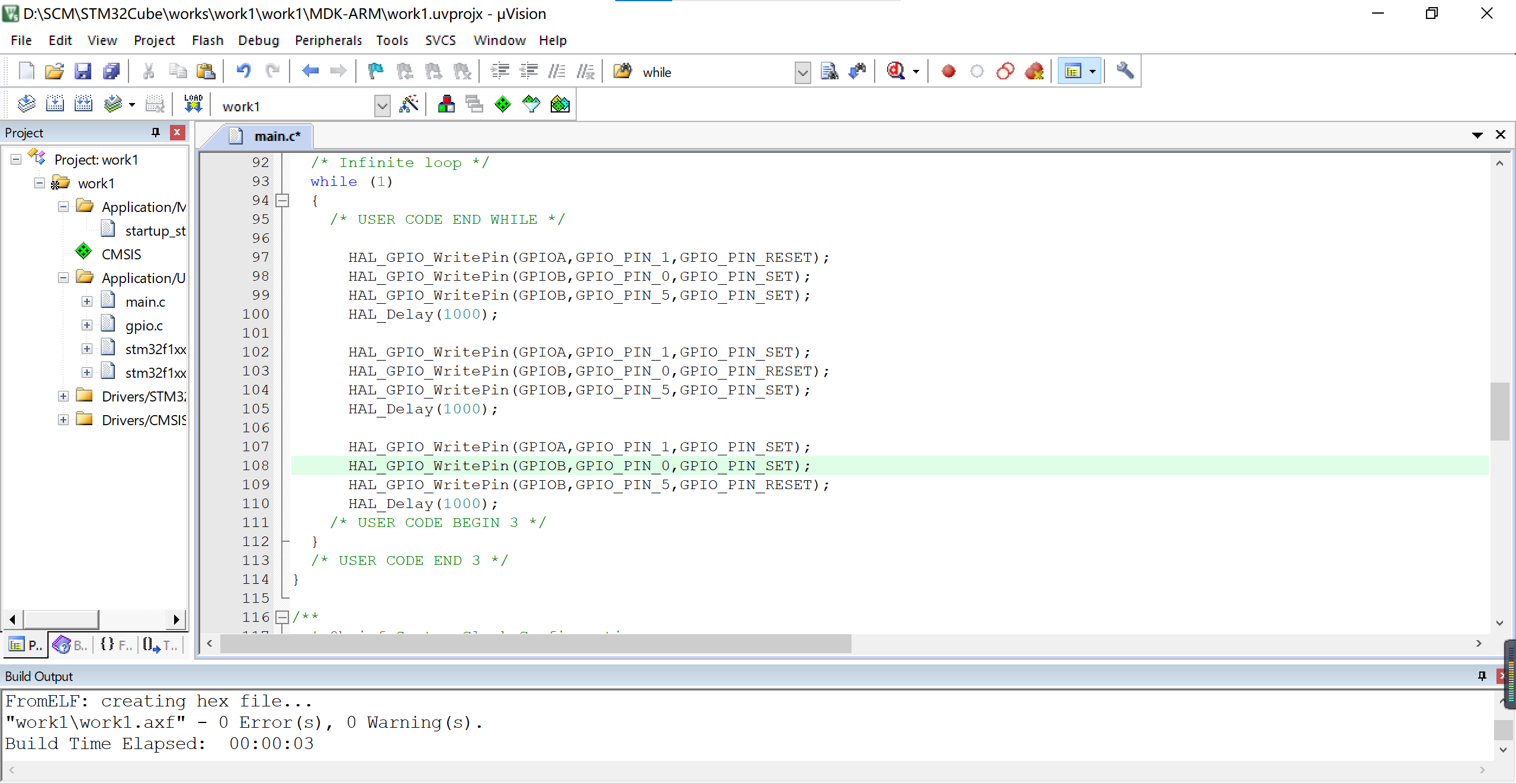Open Configuration wrench icon
1516x784 pixels.
[x=1125, y=72]
